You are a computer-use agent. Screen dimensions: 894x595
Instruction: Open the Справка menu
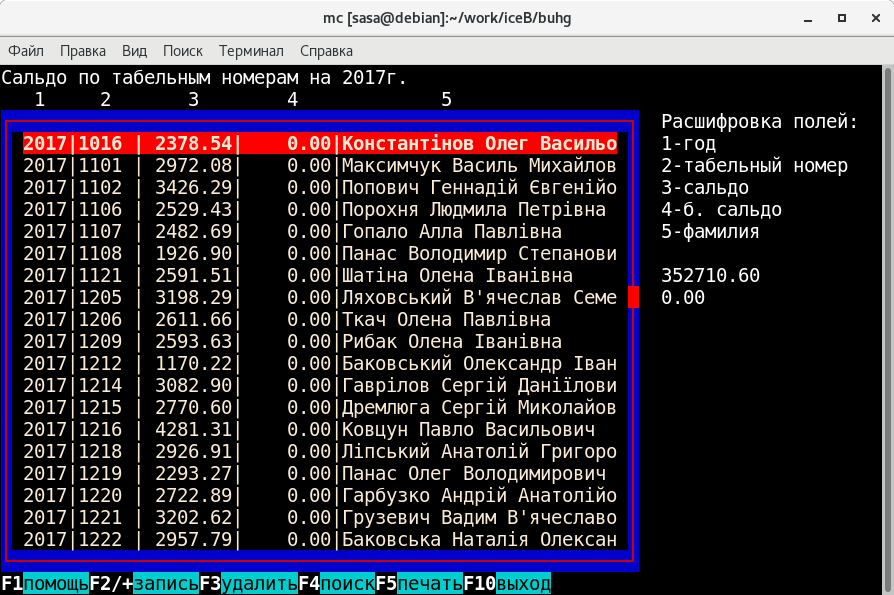click(326, 51)
